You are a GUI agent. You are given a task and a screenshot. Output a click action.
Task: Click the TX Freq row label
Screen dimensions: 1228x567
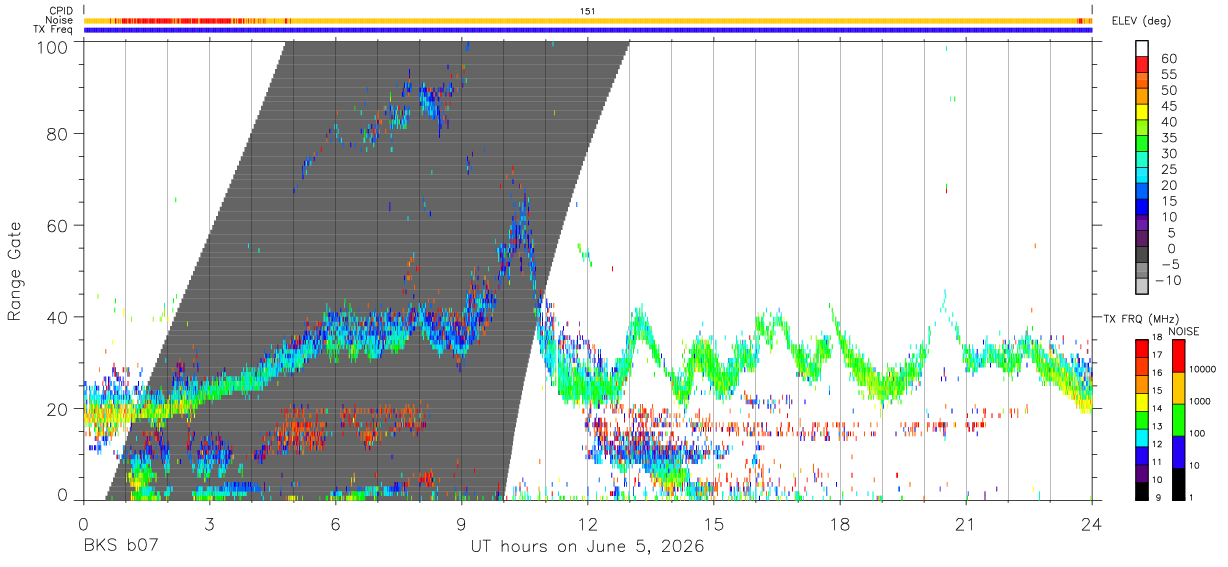[x=54, y=30]
